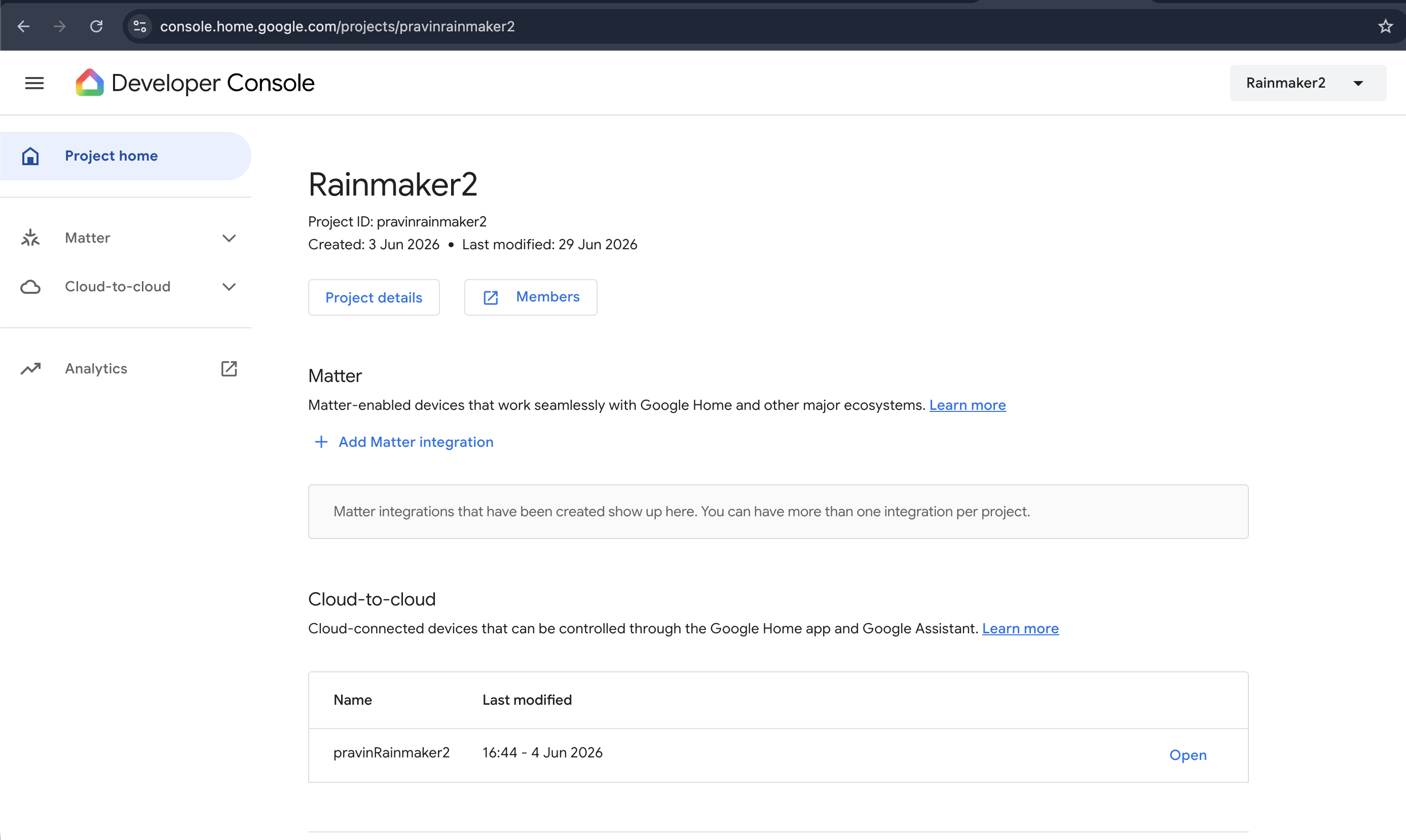1406x840 pixels.
Task: Click the Created 3 Jun 2026 text
Action: (374, 245)
